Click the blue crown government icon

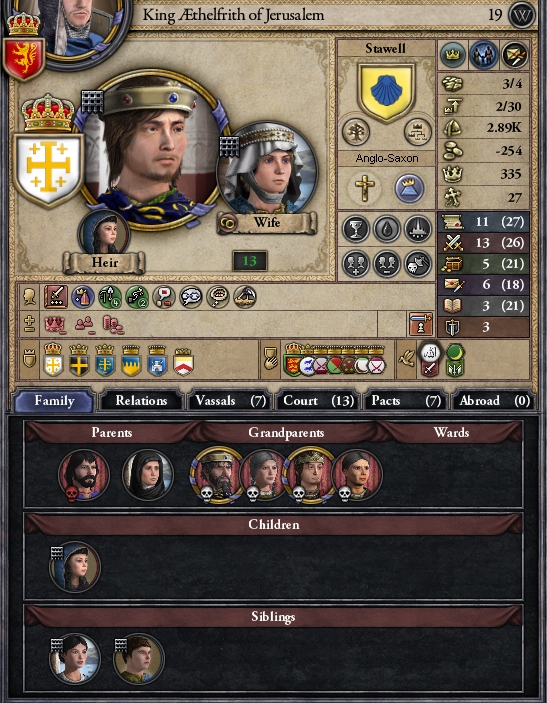[409, 188]
